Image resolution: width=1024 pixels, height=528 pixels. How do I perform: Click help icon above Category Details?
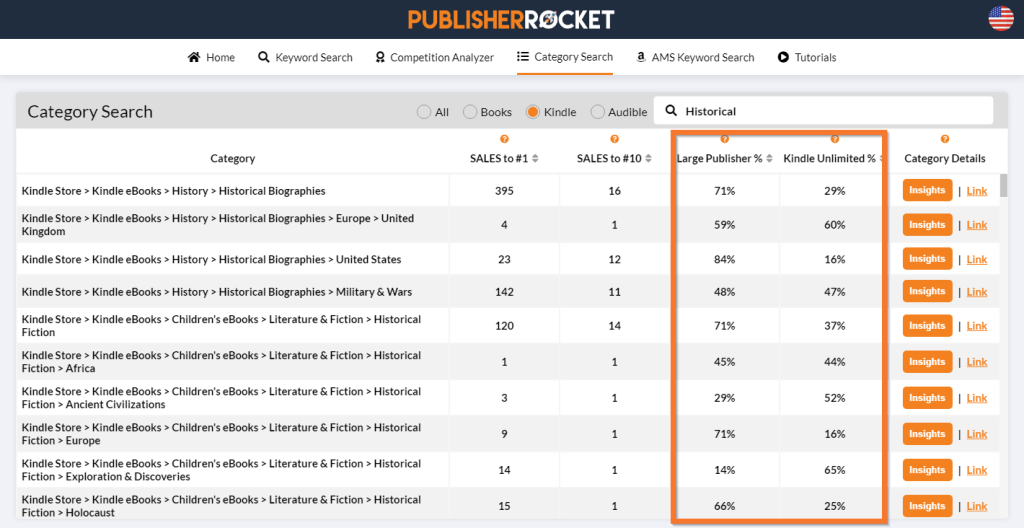[x=944, y=140]
